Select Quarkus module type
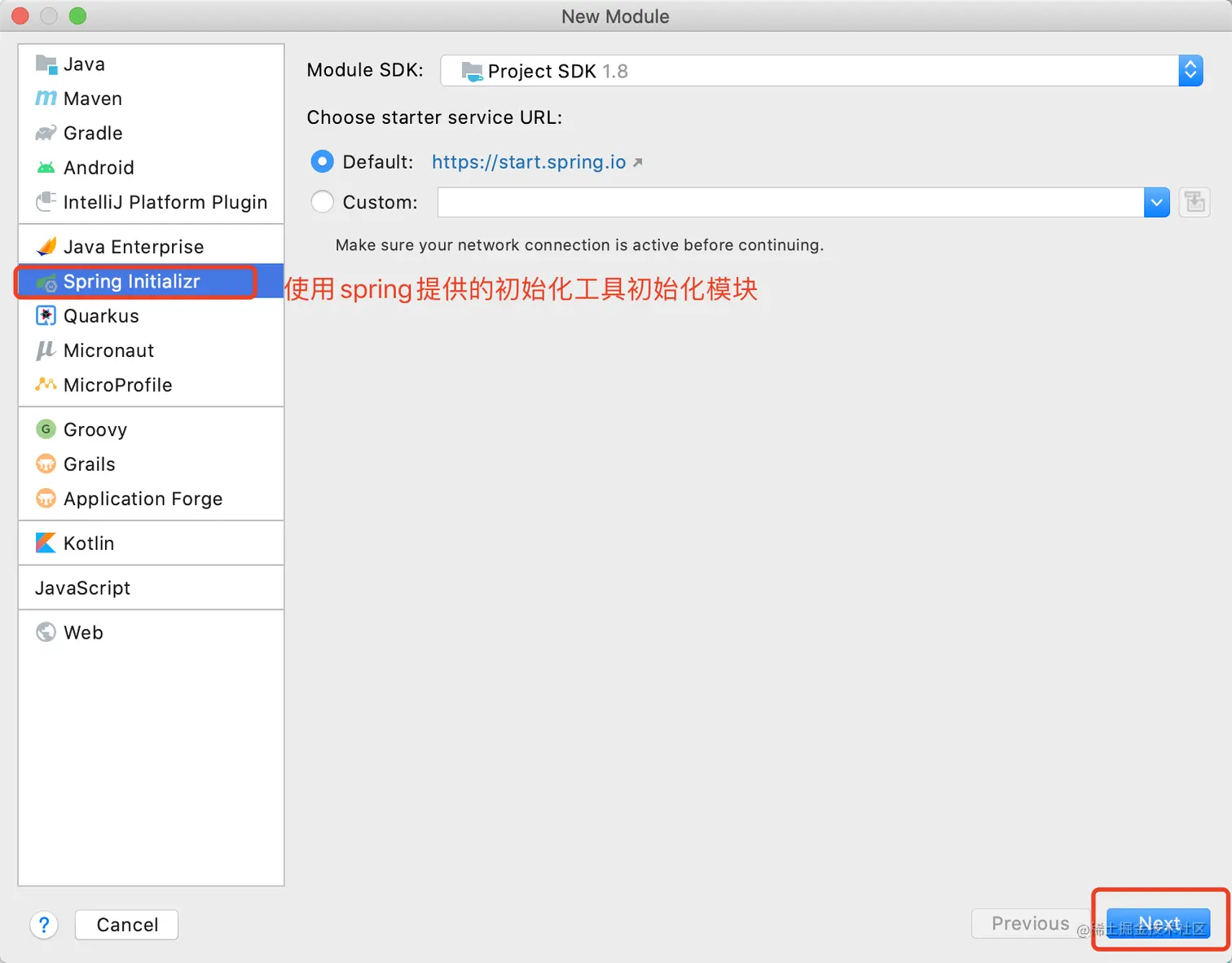 (151, 315)
